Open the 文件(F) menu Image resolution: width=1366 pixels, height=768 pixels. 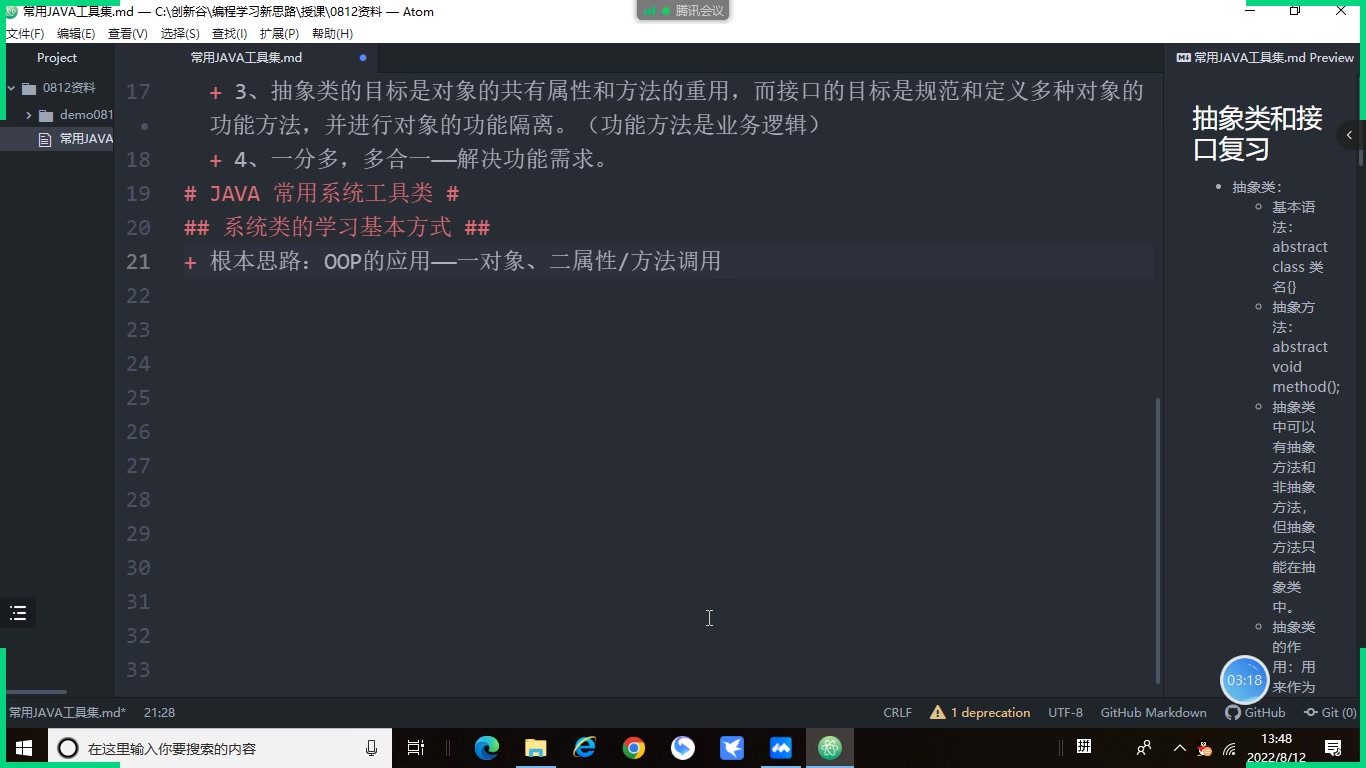pyautogui.click(x=25, y=33)
